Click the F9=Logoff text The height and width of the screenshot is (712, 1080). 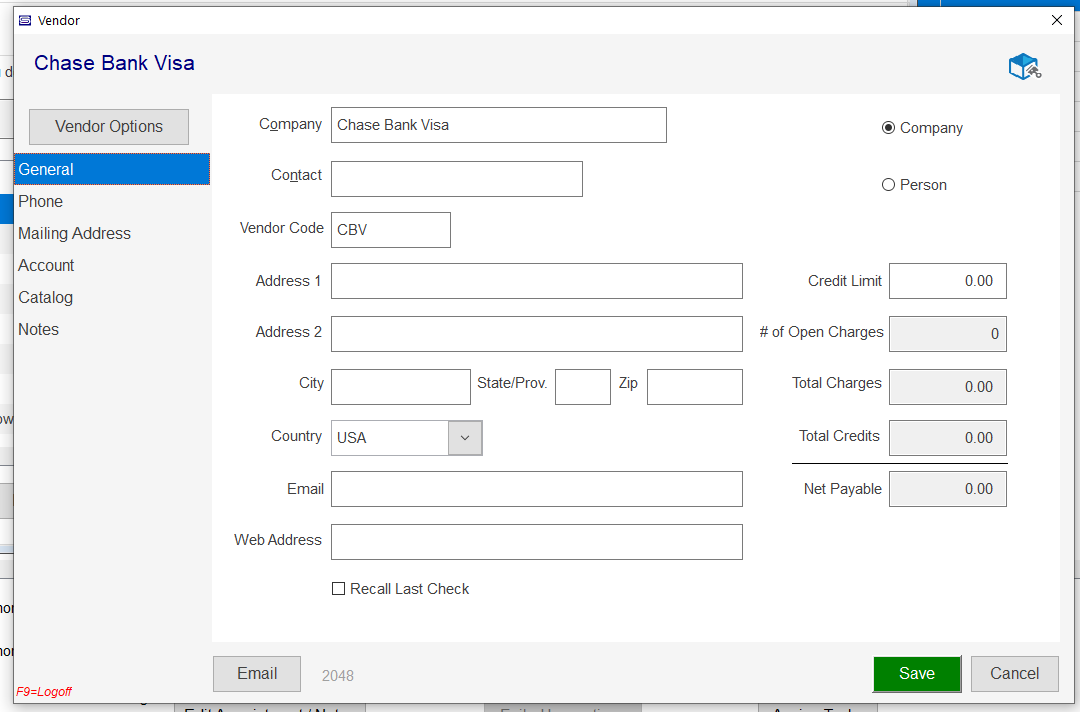[x=44, y=691]
